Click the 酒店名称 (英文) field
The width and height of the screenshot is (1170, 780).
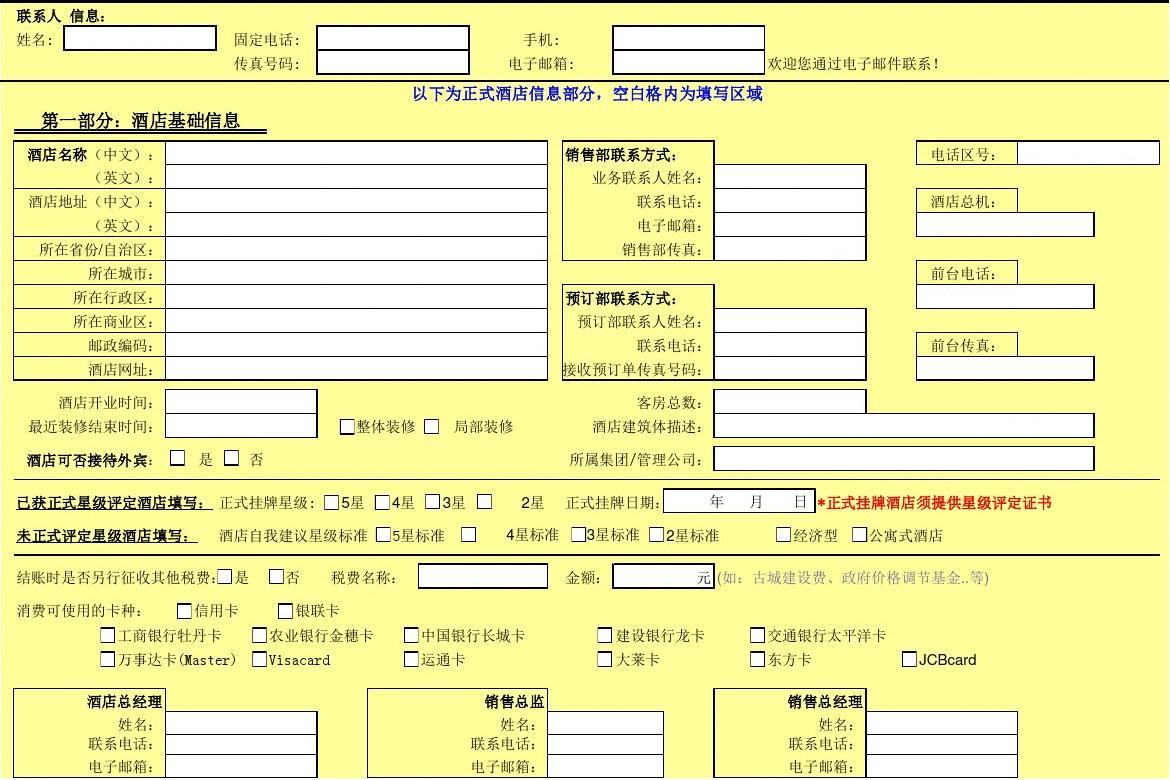click(x=357, y=177)
